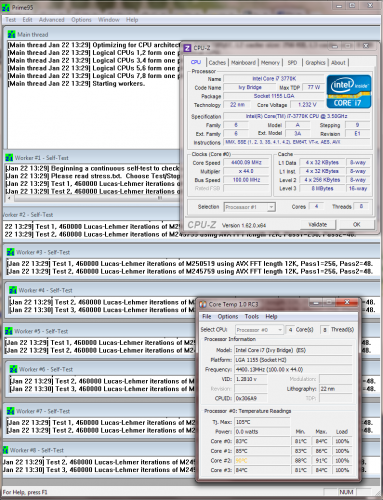
Task: Open the Advanced menu in Prime95
Action: point(51,20)
